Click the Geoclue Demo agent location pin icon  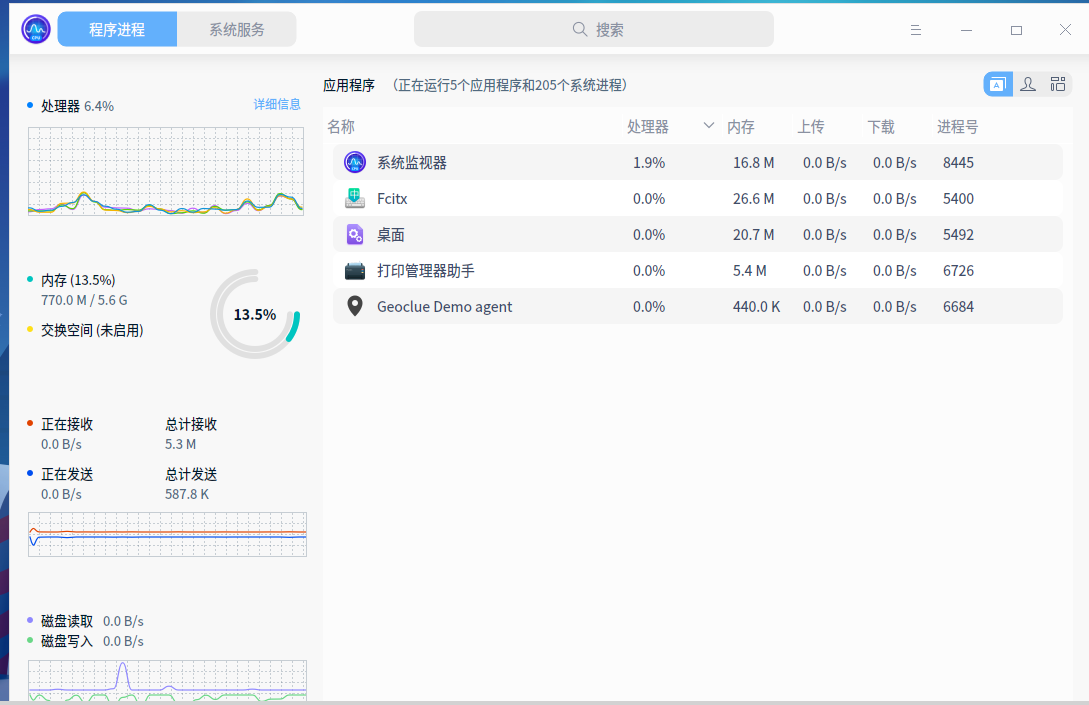[354, 306]
